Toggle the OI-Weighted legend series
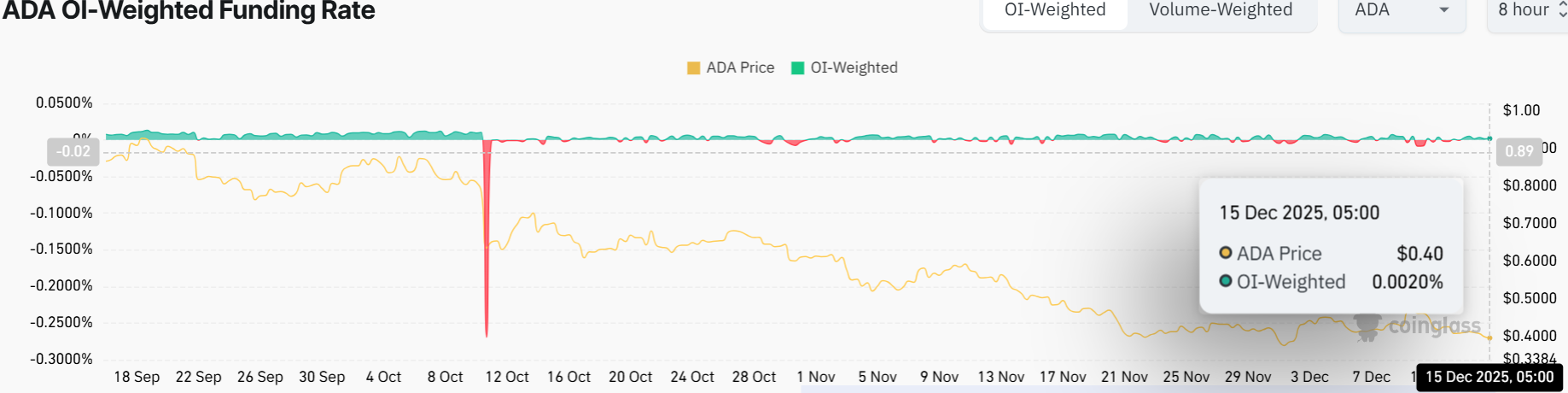Image resolution: width=1568 pixels, height=393 pixels. click(854, 67)
